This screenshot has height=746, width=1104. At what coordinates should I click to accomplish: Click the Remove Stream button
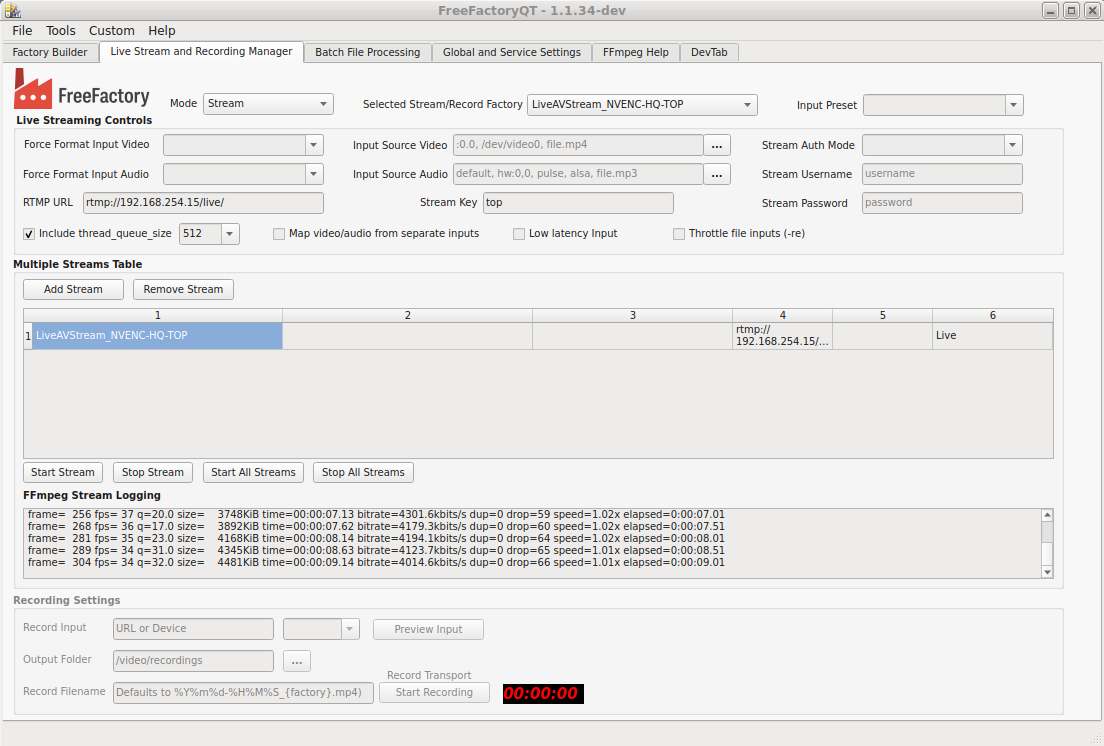click(183, 289)
